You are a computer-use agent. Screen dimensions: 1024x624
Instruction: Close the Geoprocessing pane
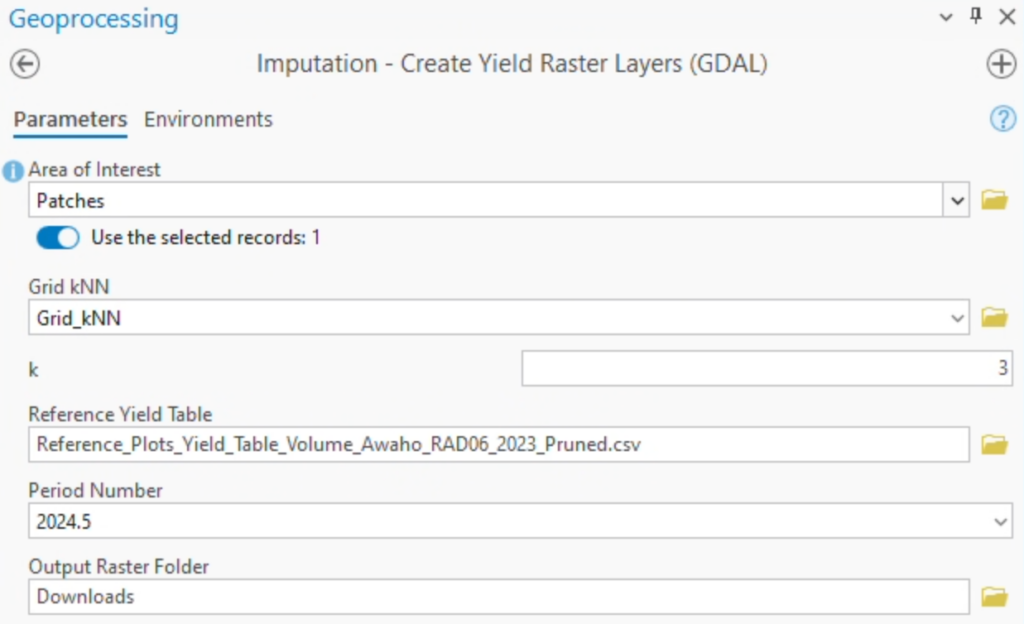(x=1008, y=17)
